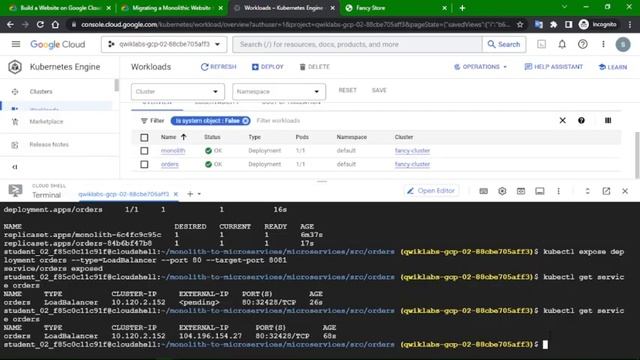640x360 pixels.
Task: Open Cloud Shell keyboard settings icon
Action: pos(483,191)
